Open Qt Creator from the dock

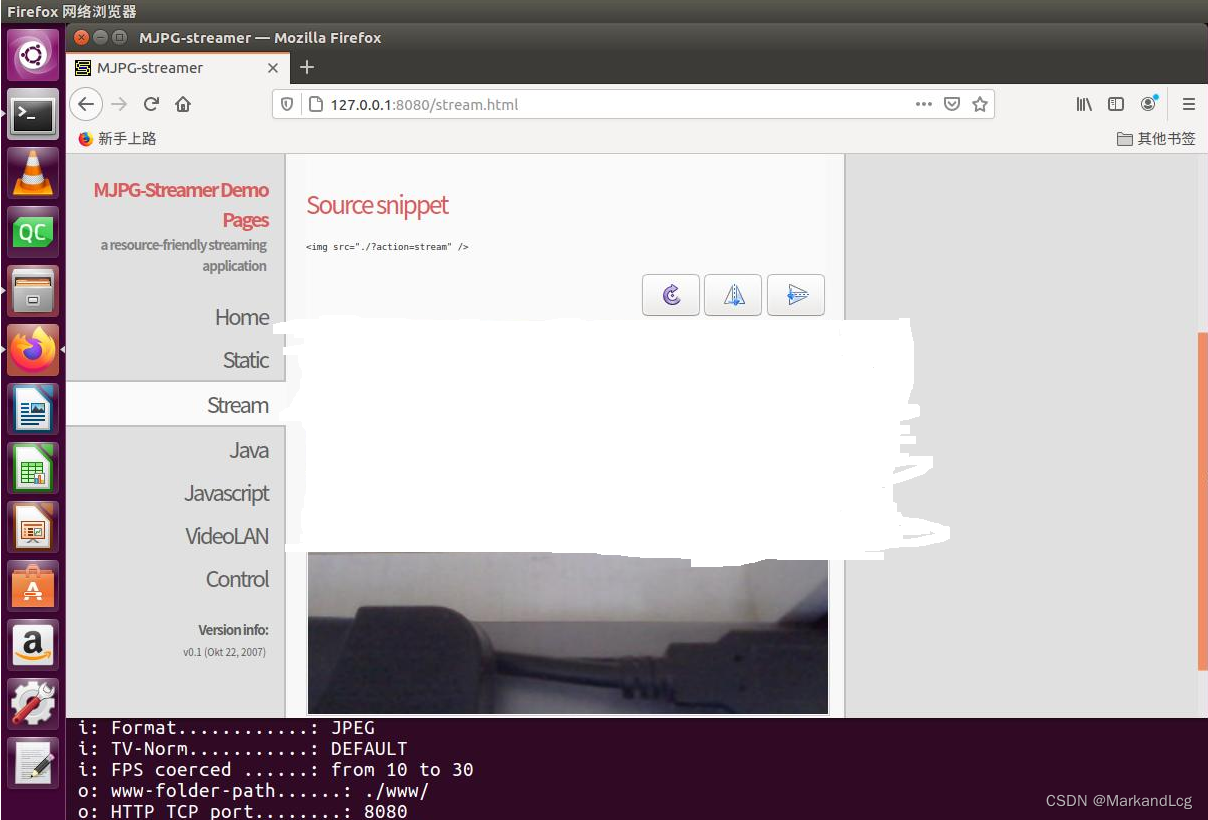pos(33,232)
